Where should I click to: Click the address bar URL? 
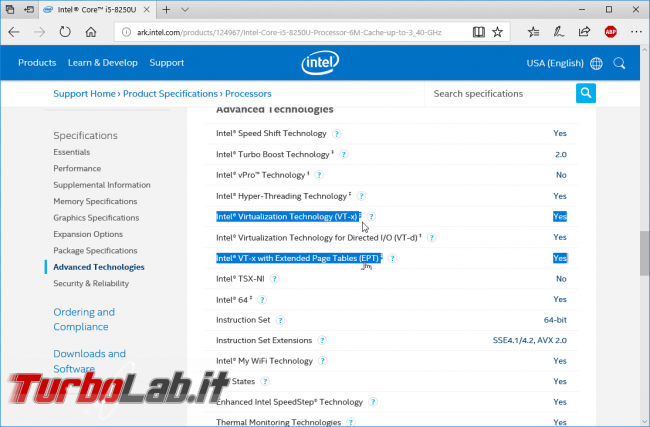click(x=289, y=32)
